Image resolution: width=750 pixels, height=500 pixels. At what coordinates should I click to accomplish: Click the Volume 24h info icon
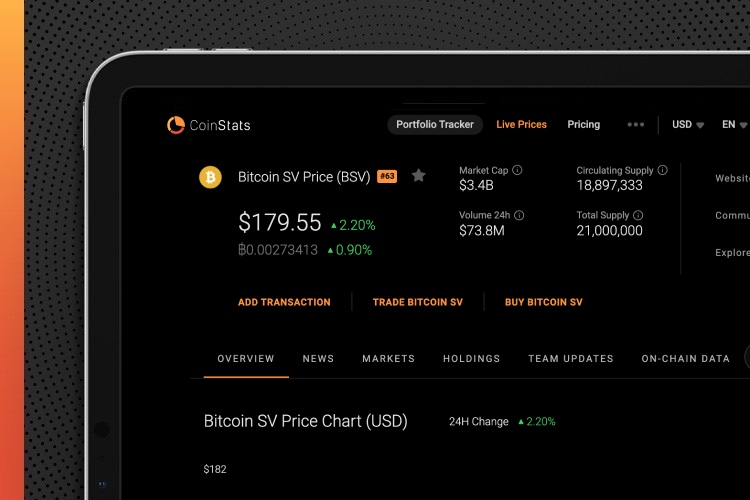519,215
